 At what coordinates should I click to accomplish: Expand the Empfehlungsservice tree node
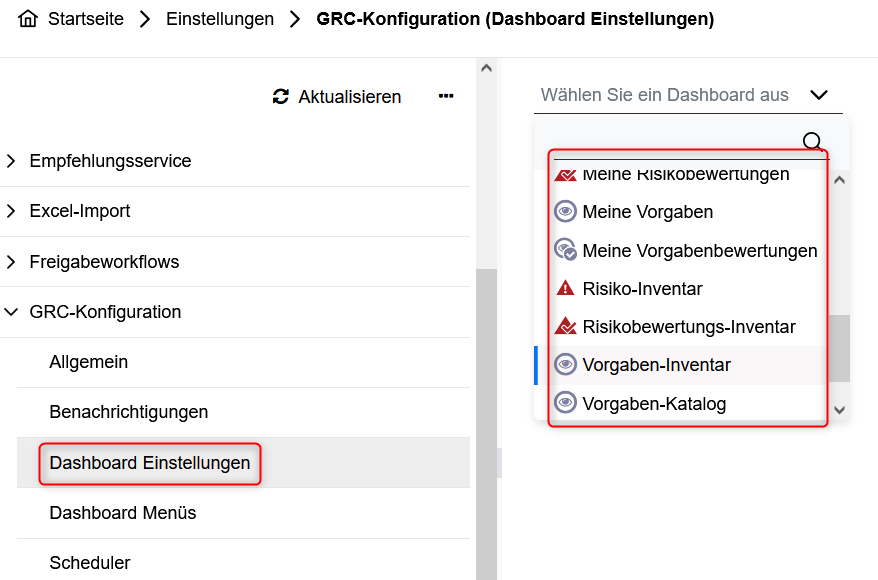coord(11,161)
